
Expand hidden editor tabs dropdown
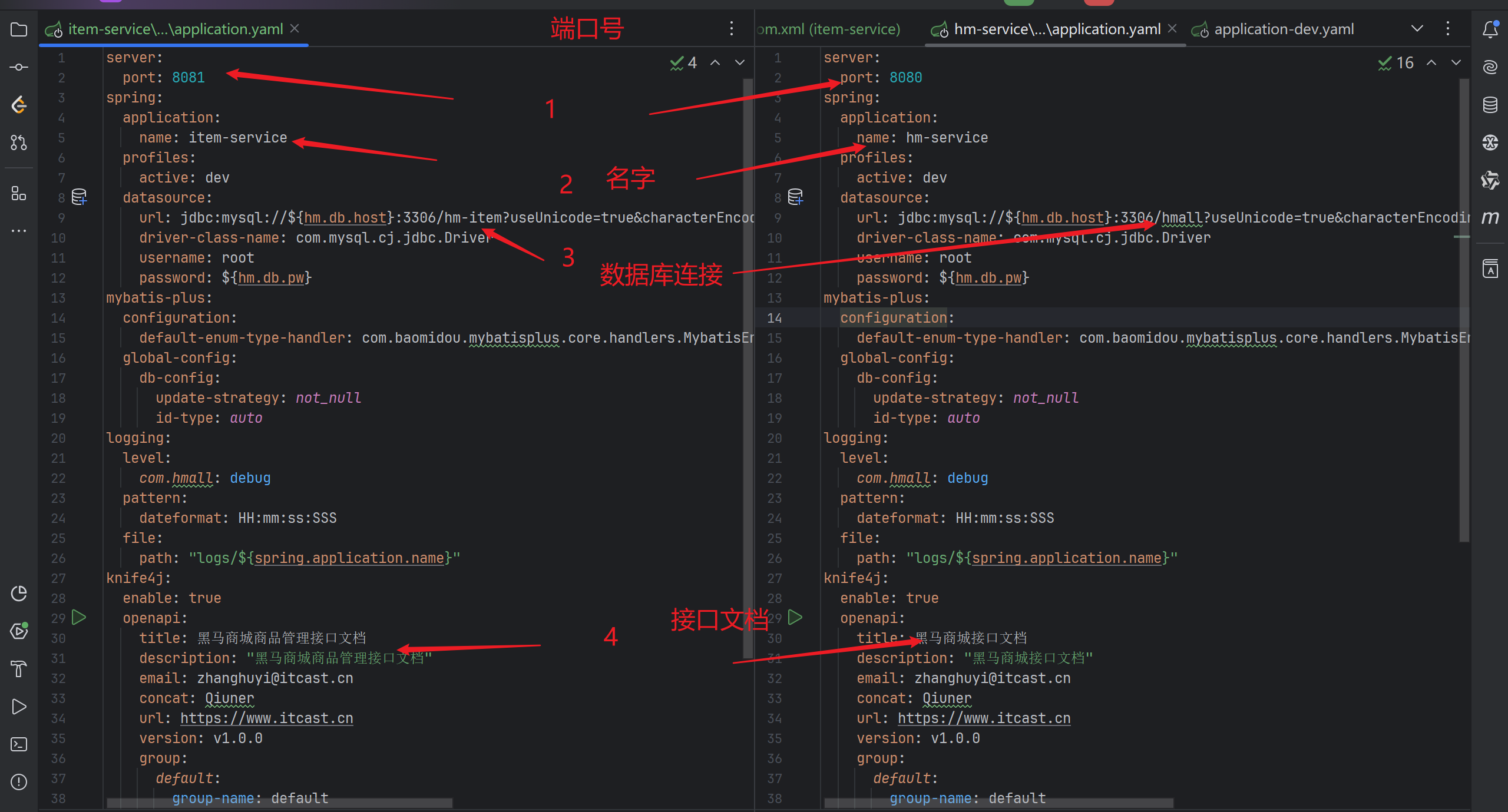(1417, 28)
